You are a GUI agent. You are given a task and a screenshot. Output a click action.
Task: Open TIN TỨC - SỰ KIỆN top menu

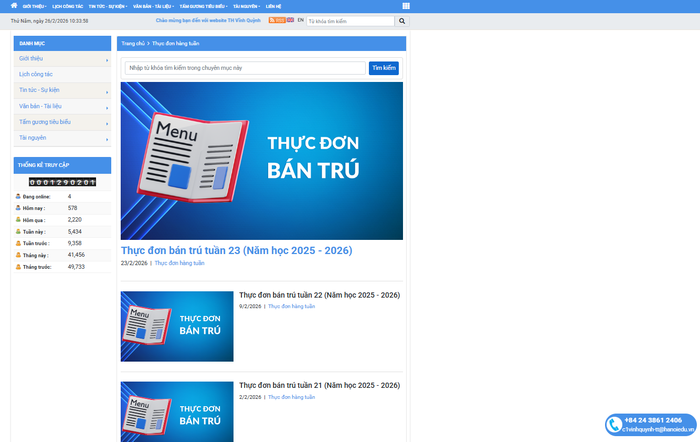point(108,6)
